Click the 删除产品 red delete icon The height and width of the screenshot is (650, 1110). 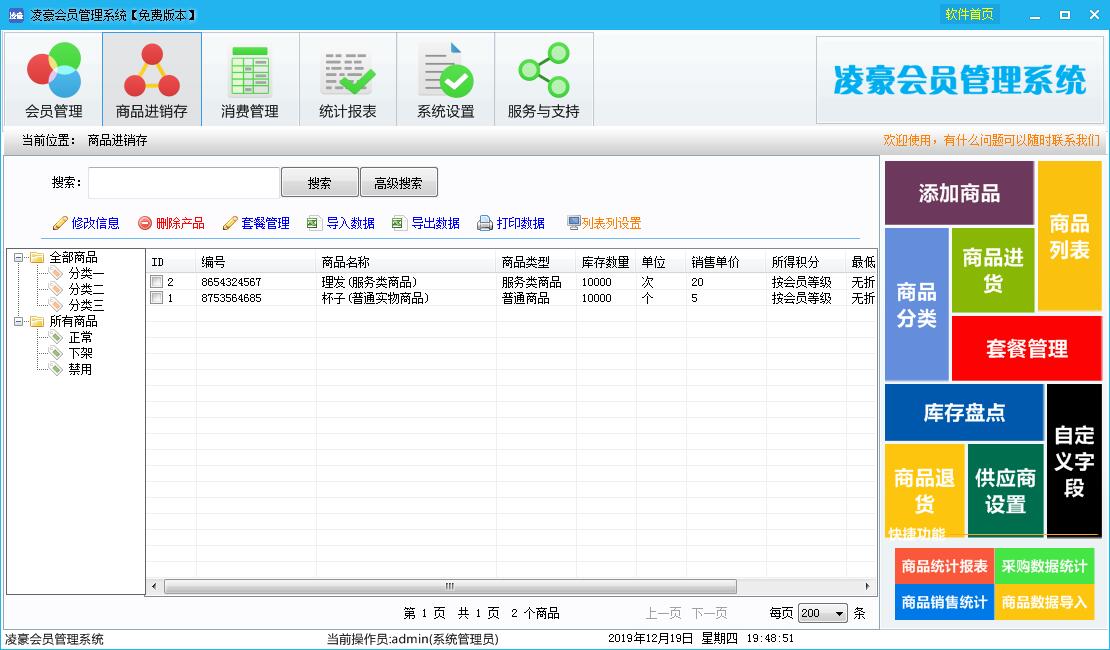tap(145, 223)
